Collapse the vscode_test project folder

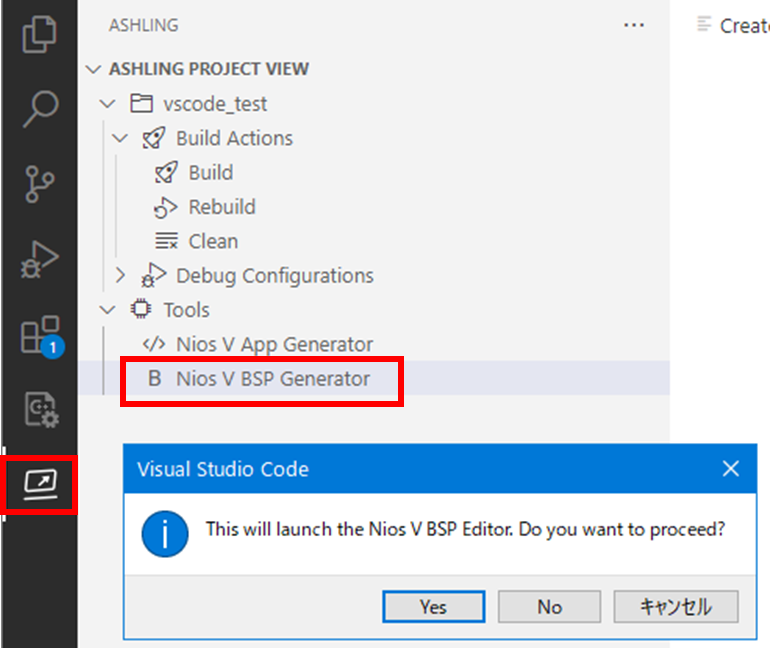click(x=108, y=104)
